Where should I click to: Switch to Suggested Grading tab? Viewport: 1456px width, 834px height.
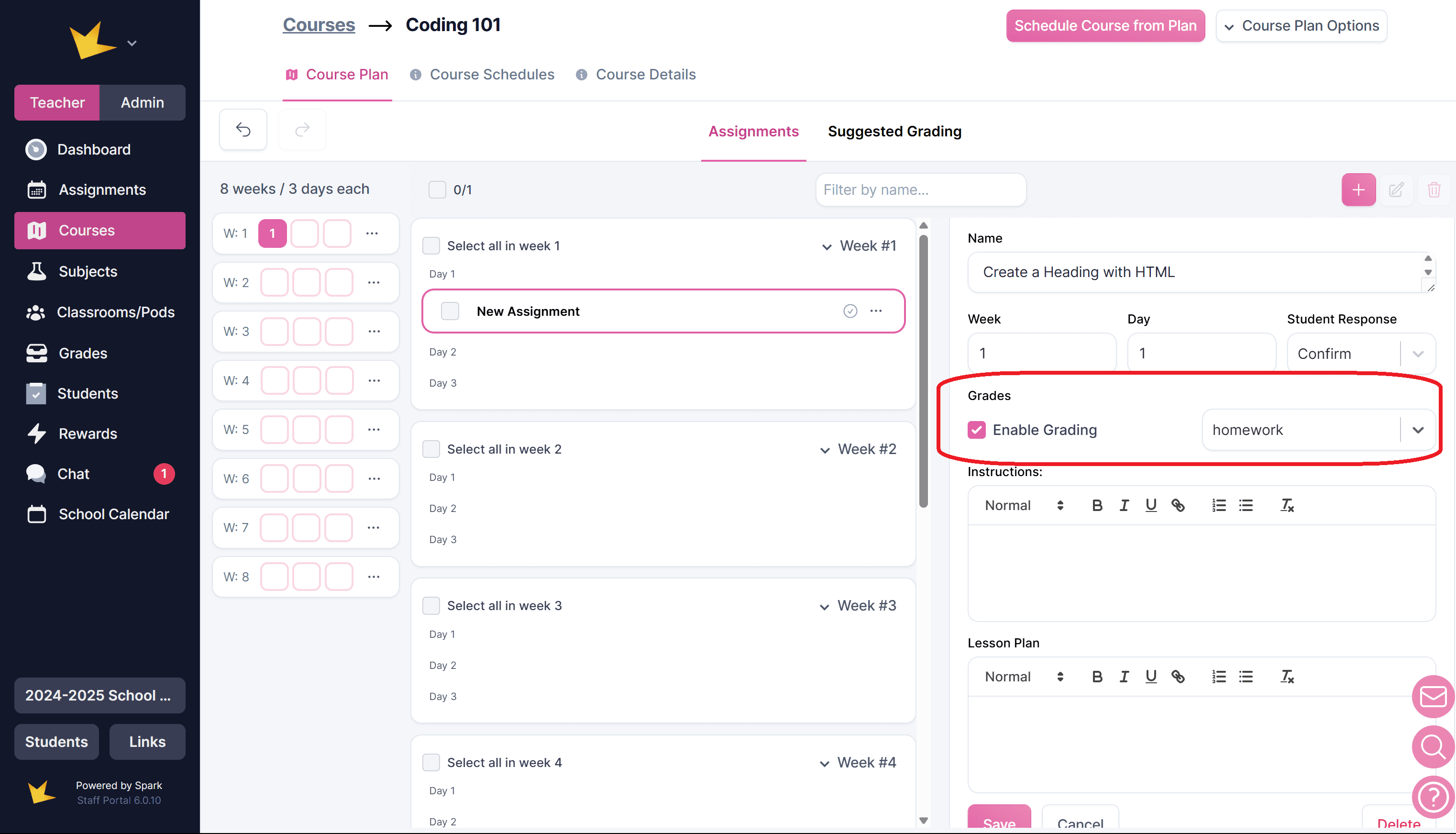pos(894,131)
